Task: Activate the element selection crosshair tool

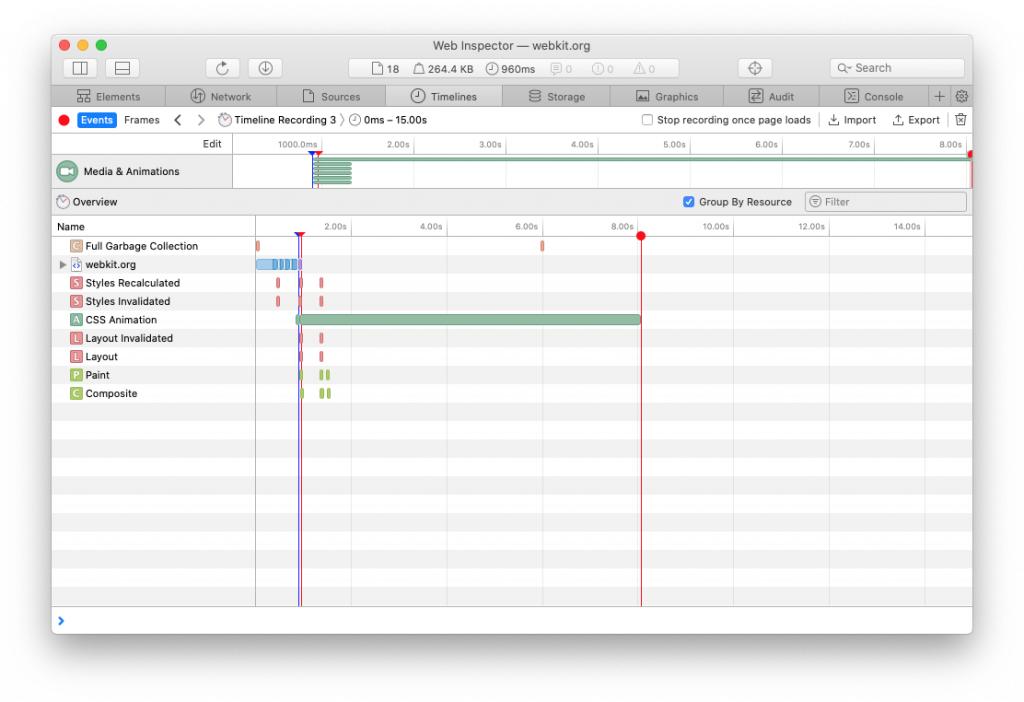Action: point(755,67)
